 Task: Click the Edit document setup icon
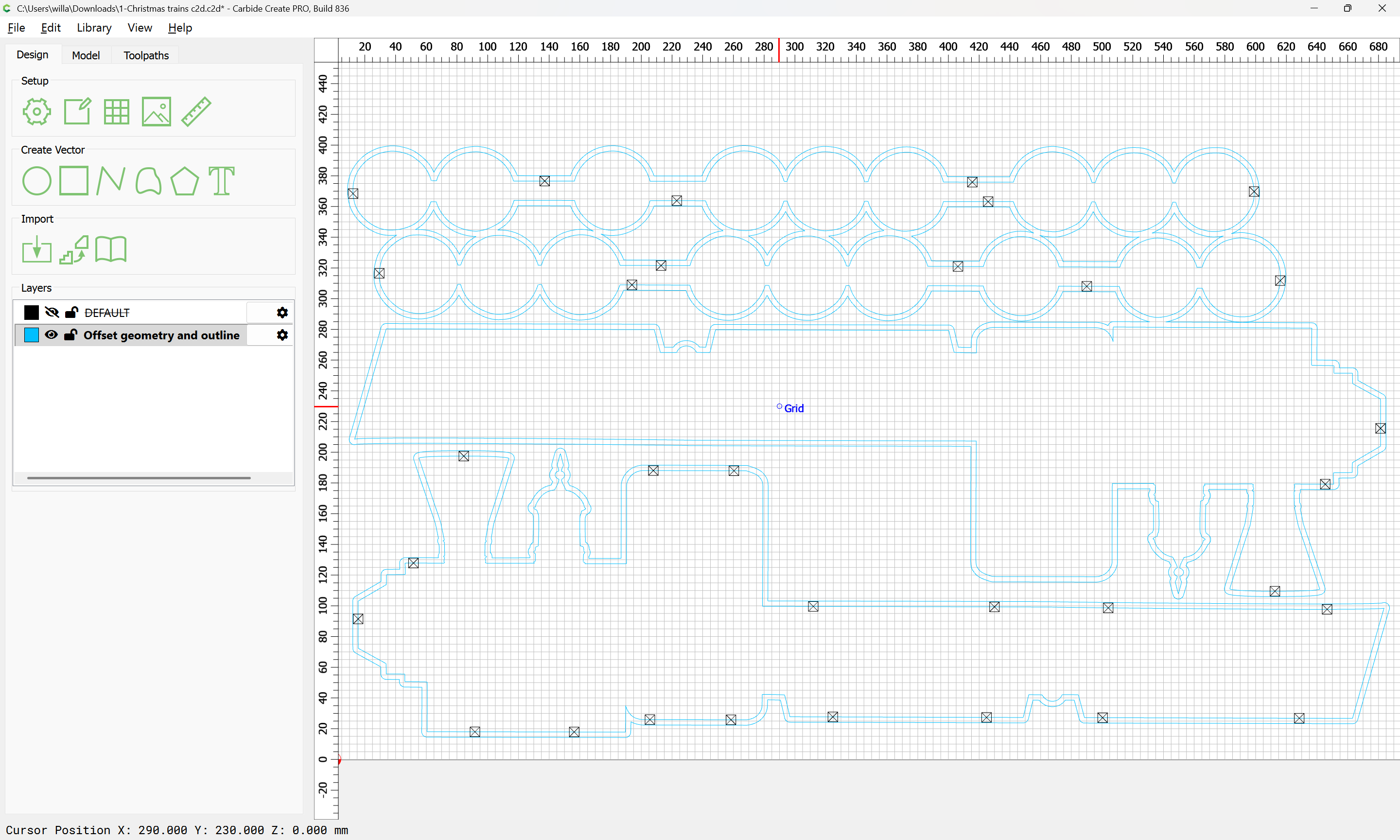[77, 111]
